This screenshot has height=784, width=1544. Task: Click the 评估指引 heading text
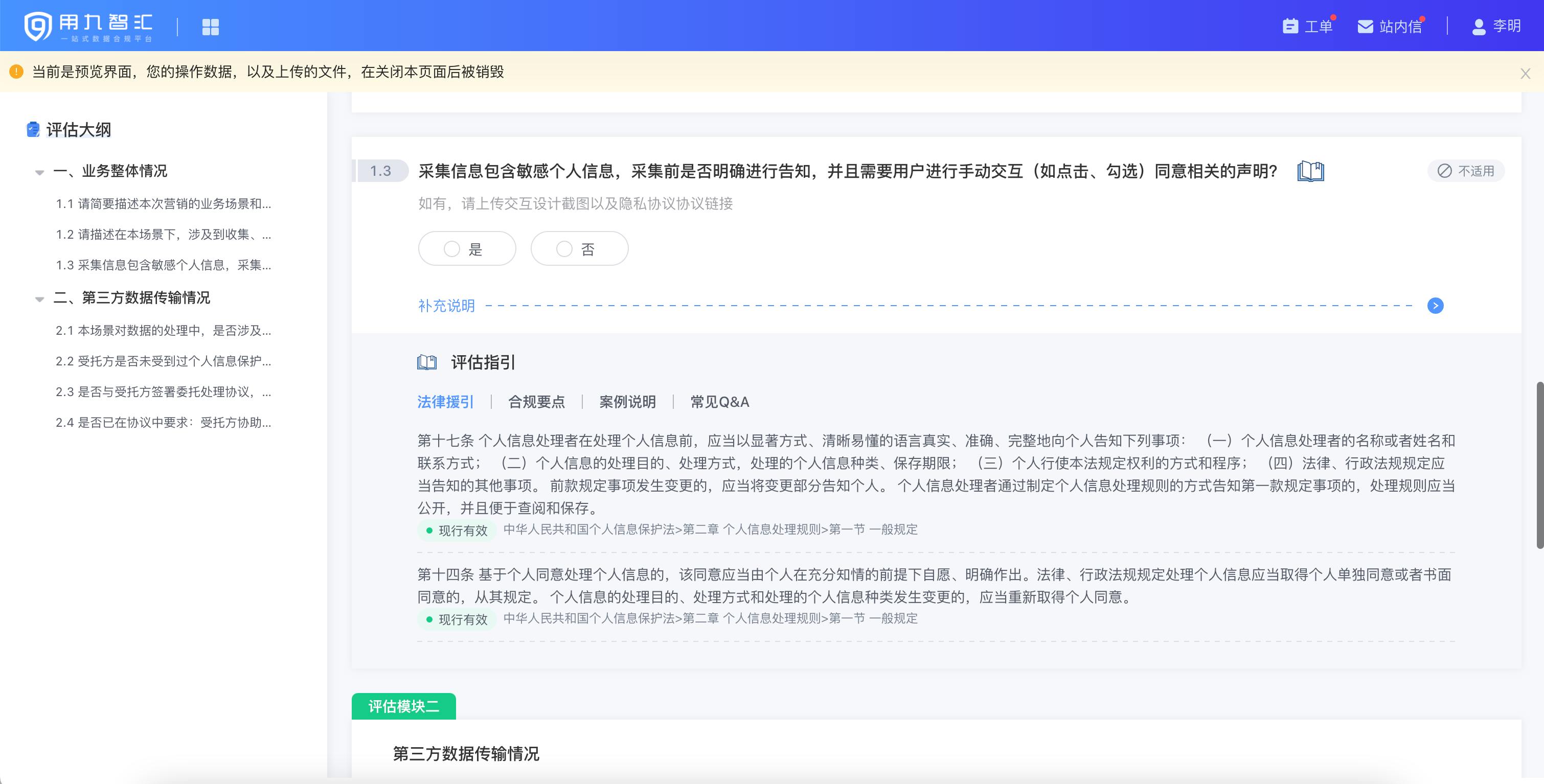(483, 362)
